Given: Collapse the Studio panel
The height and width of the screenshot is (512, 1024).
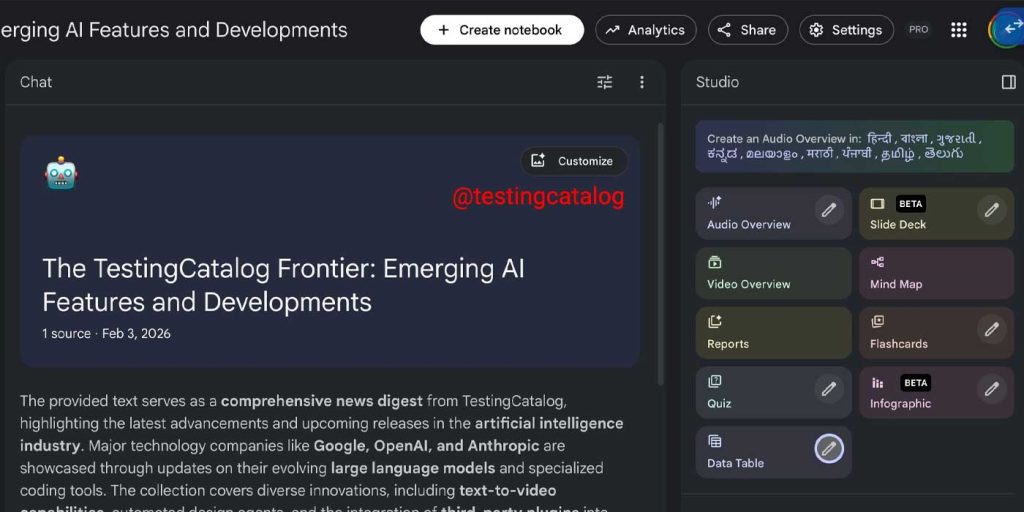Looking at the screenshot, I should (1008, 82).
